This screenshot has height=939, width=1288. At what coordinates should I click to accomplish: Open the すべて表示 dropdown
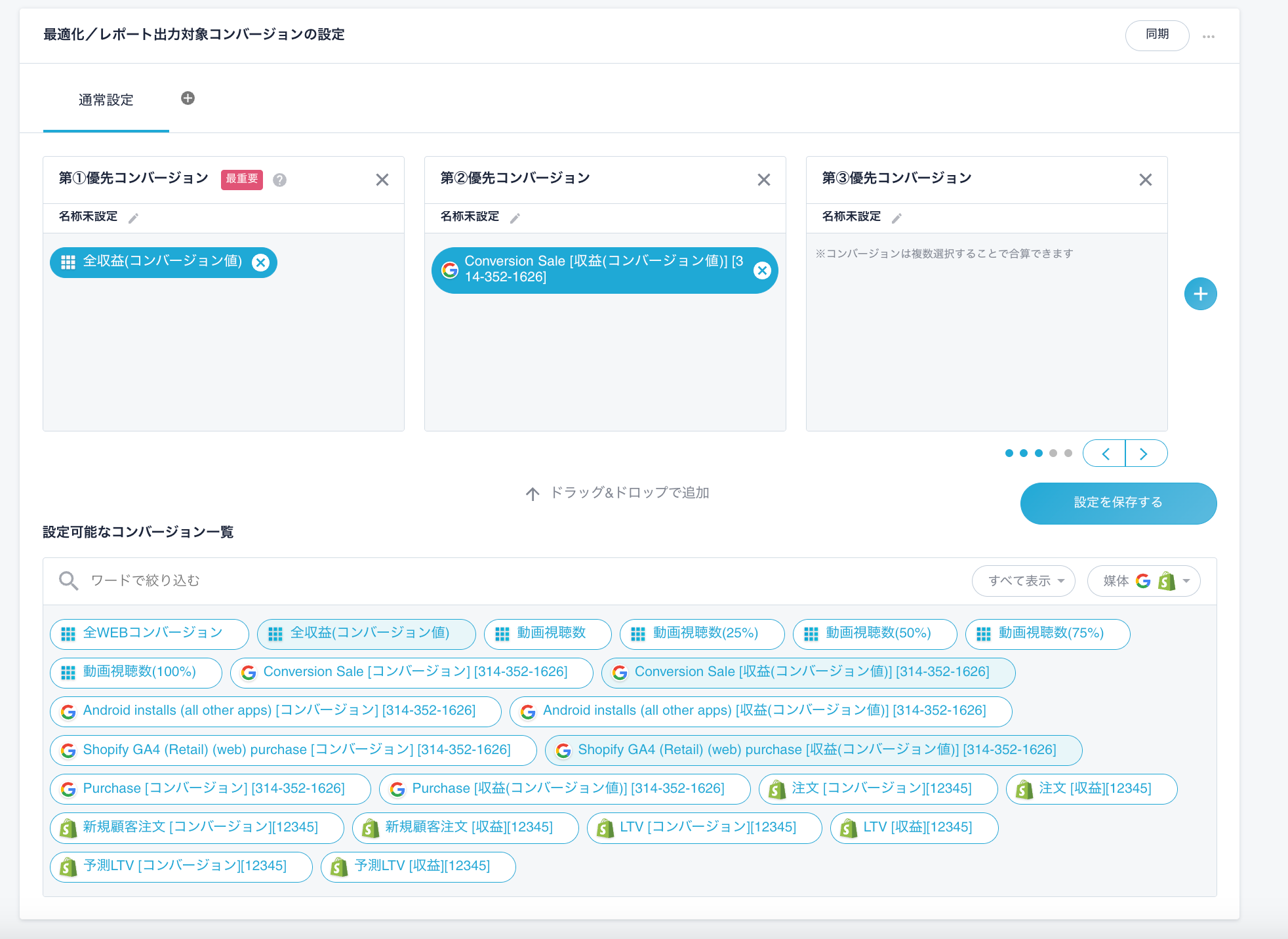click(1023, 580)
